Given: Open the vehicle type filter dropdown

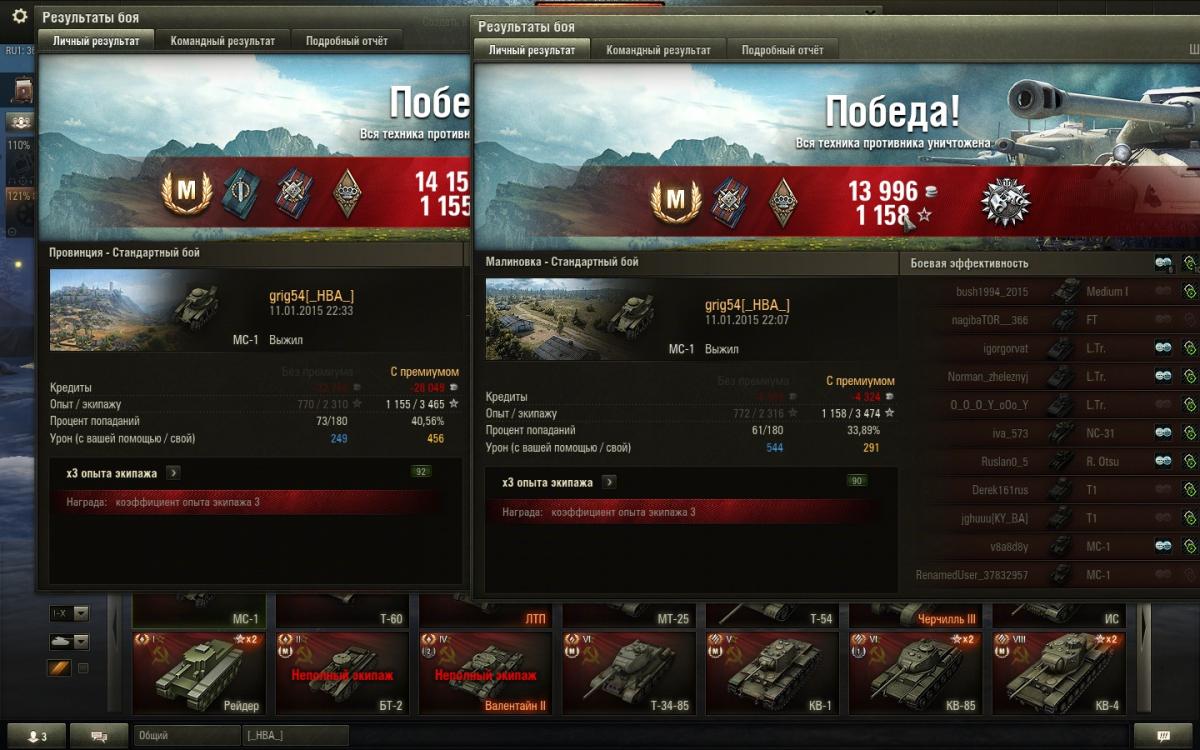Looking at the screenshot, I should pos(69,641).
